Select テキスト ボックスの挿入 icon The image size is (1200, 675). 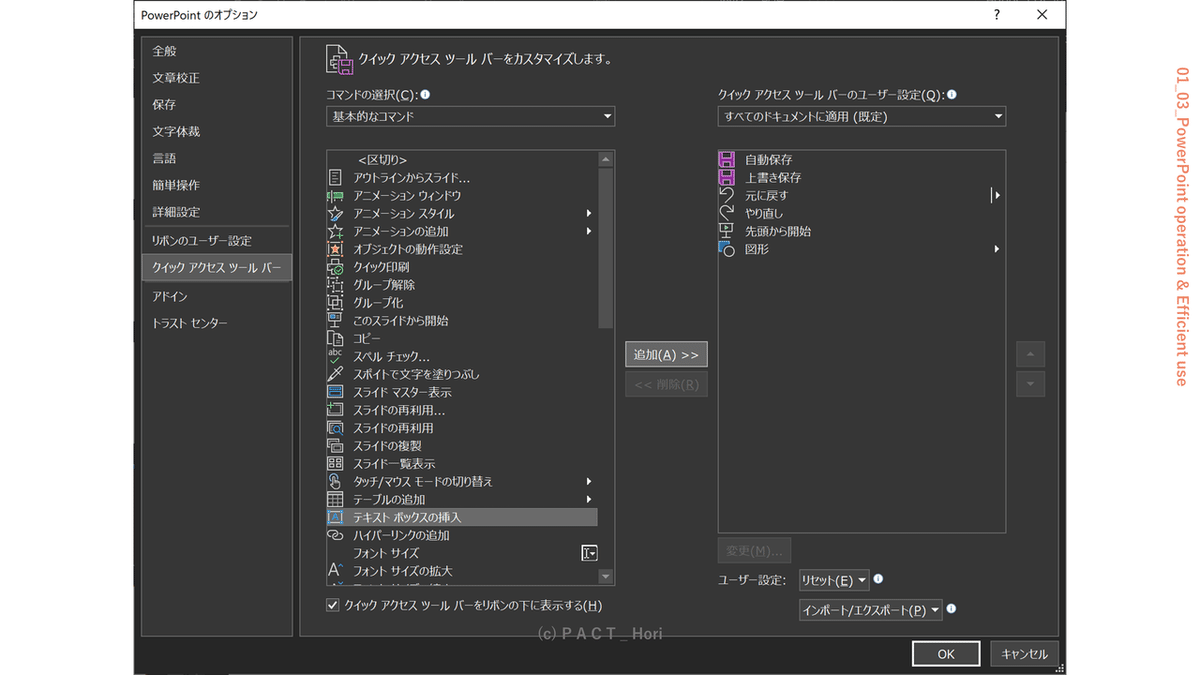tap(335, 518)
